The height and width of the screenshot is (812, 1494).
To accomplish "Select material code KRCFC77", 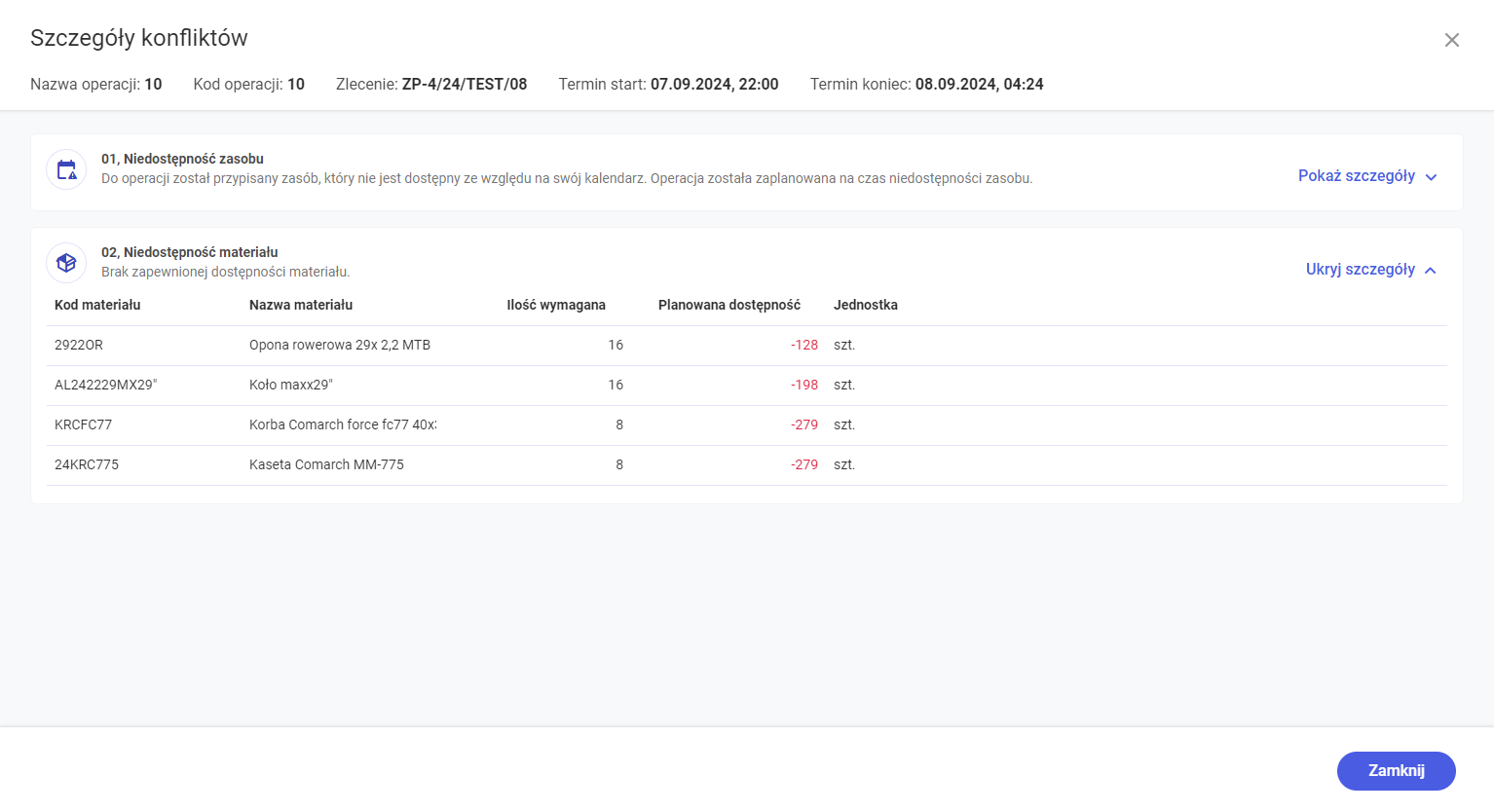I will pos(83,424).
